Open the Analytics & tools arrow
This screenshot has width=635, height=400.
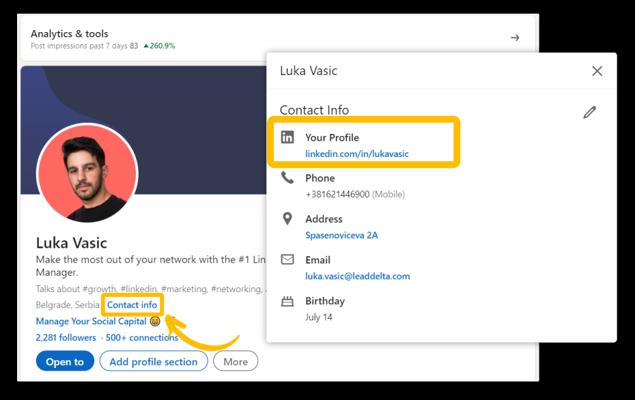515,38
